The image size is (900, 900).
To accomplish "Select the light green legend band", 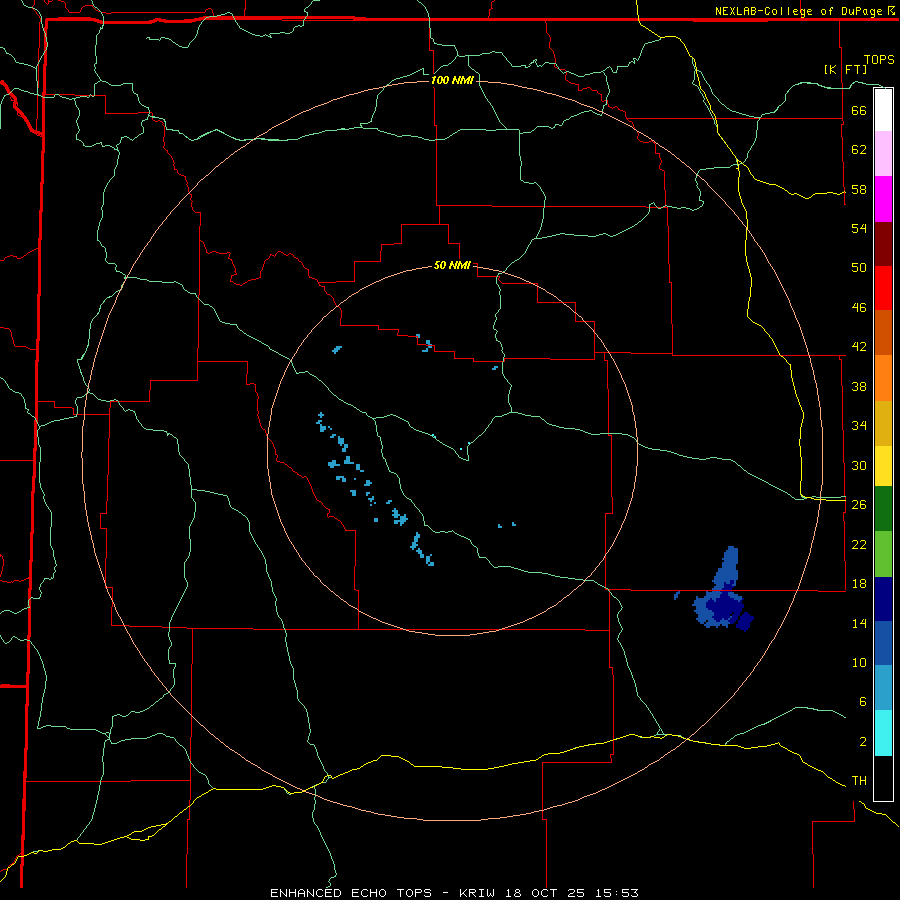I will coord(883,554).
